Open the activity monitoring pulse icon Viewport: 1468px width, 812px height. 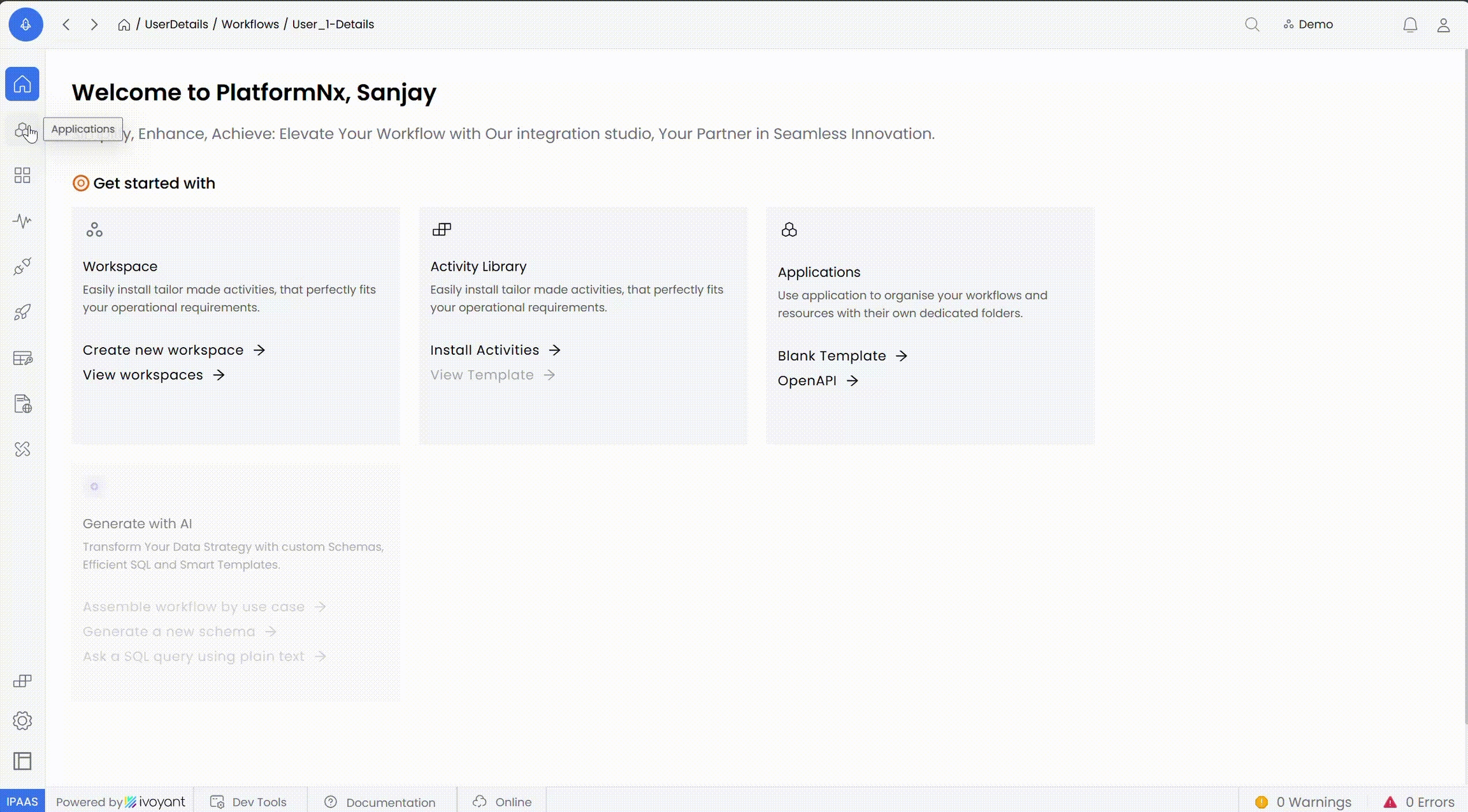coord(22,221)
